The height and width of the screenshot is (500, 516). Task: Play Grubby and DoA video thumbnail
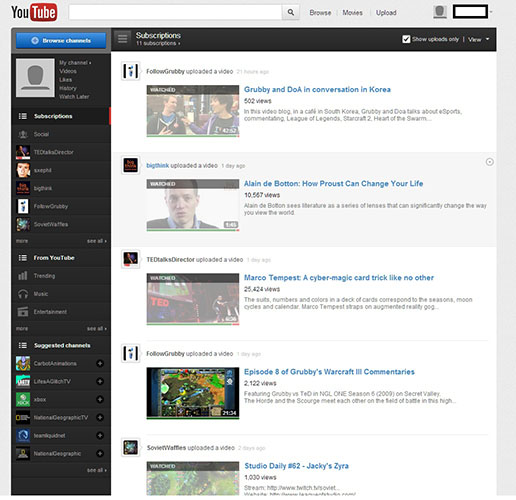click(193, 111)
